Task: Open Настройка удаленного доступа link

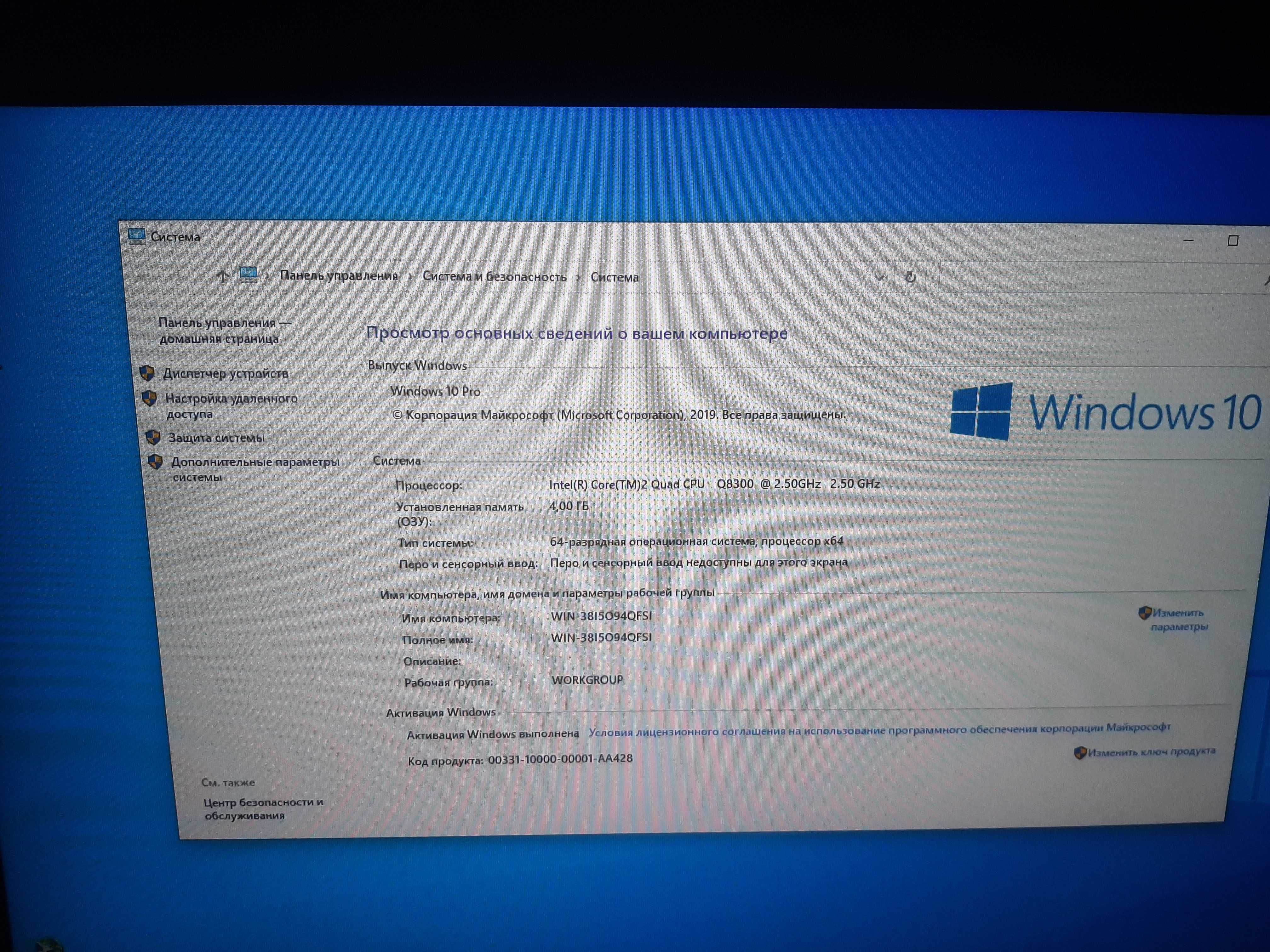Action: click(x=231, y=406)
